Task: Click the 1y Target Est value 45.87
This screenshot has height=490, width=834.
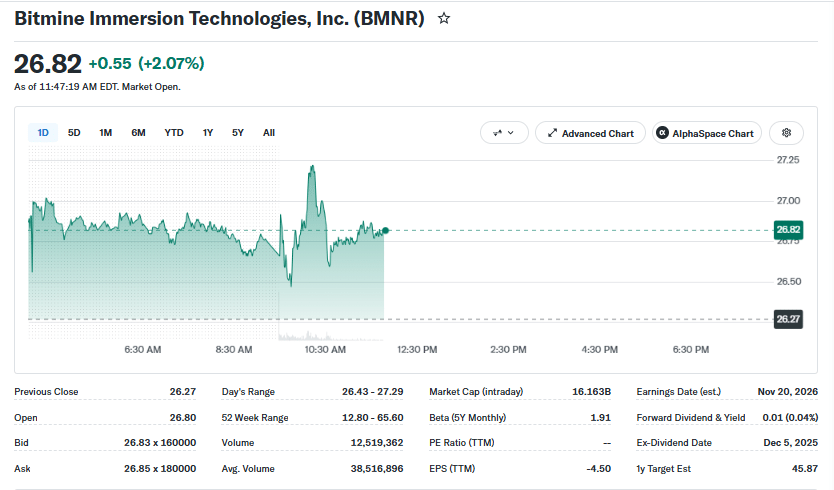Action: (805, 469)
